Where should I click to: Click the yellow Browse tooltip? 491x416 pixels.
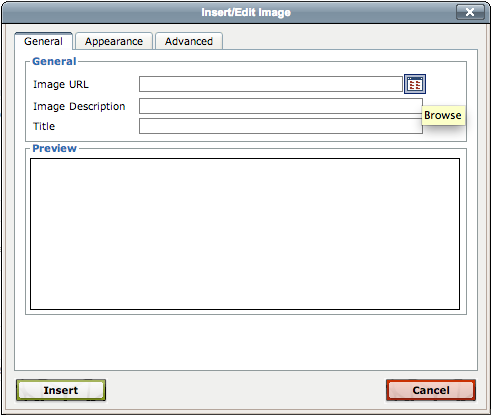tap(443, 115)
